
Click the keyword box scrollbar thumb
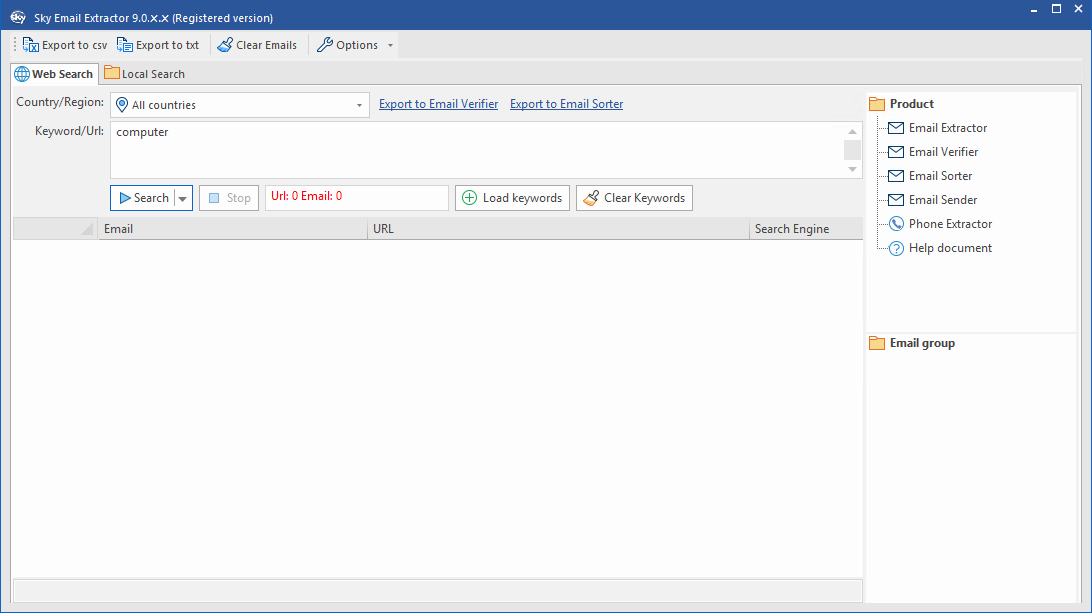[852, 150]
